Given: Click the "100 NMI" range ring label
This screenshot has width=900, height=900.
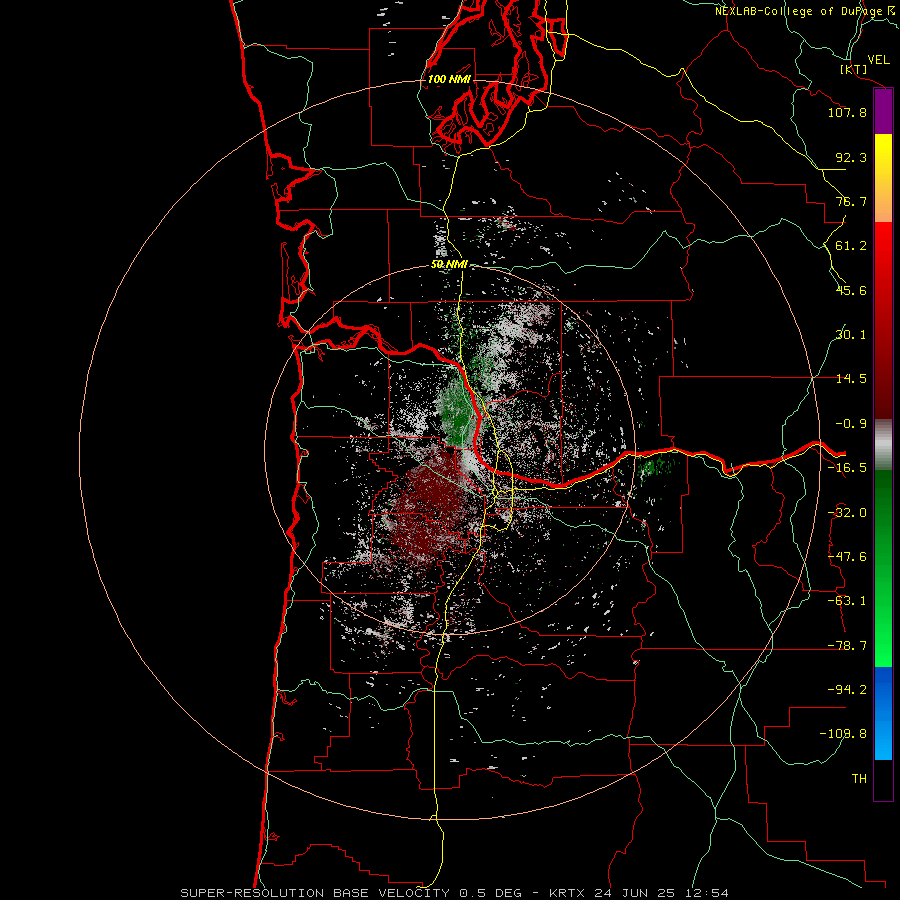Looking at the screenshot, I should tap(449, 79).
